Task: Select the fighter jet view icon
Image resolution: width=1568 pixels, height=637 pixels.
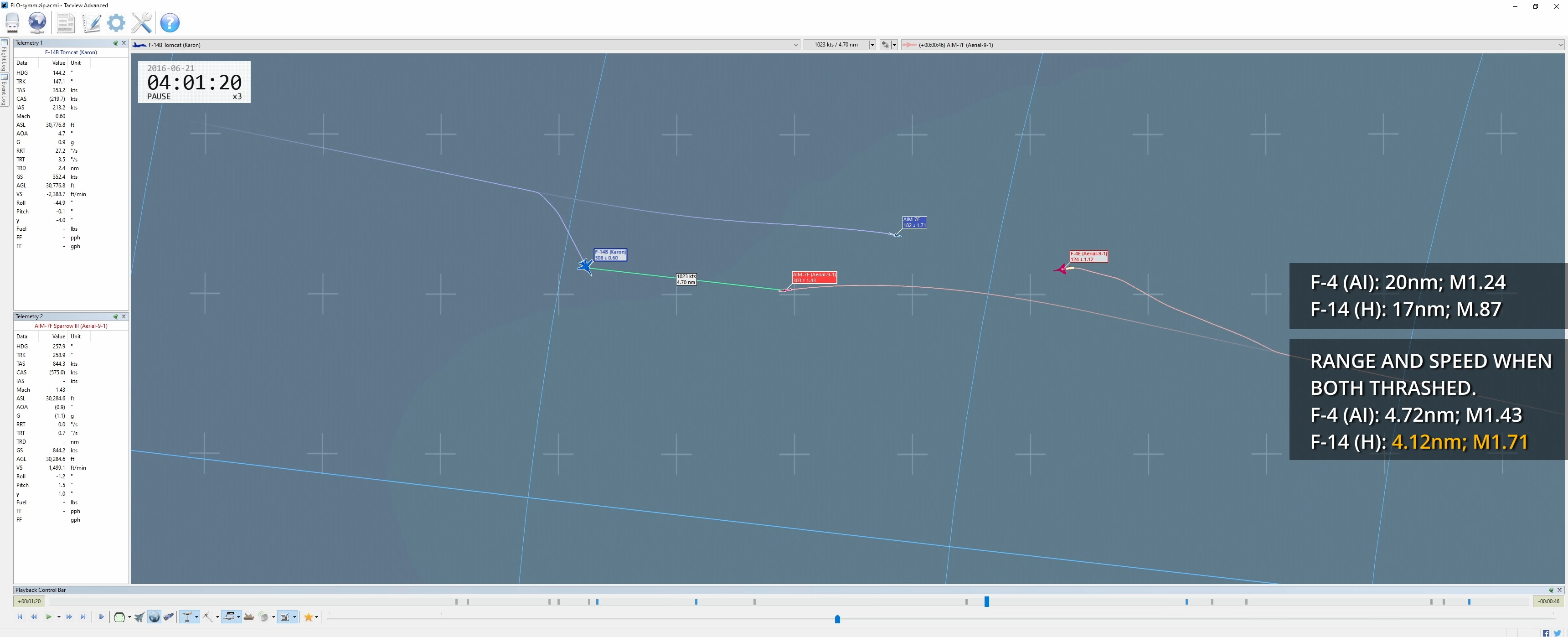Action: coord(139,617)
